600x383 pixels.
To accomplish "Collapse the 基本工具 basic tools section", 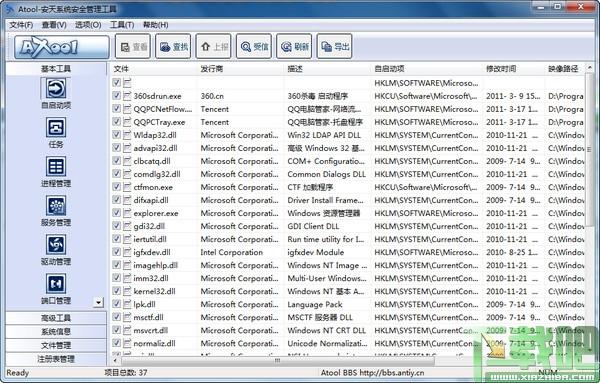I will (56, 68).
